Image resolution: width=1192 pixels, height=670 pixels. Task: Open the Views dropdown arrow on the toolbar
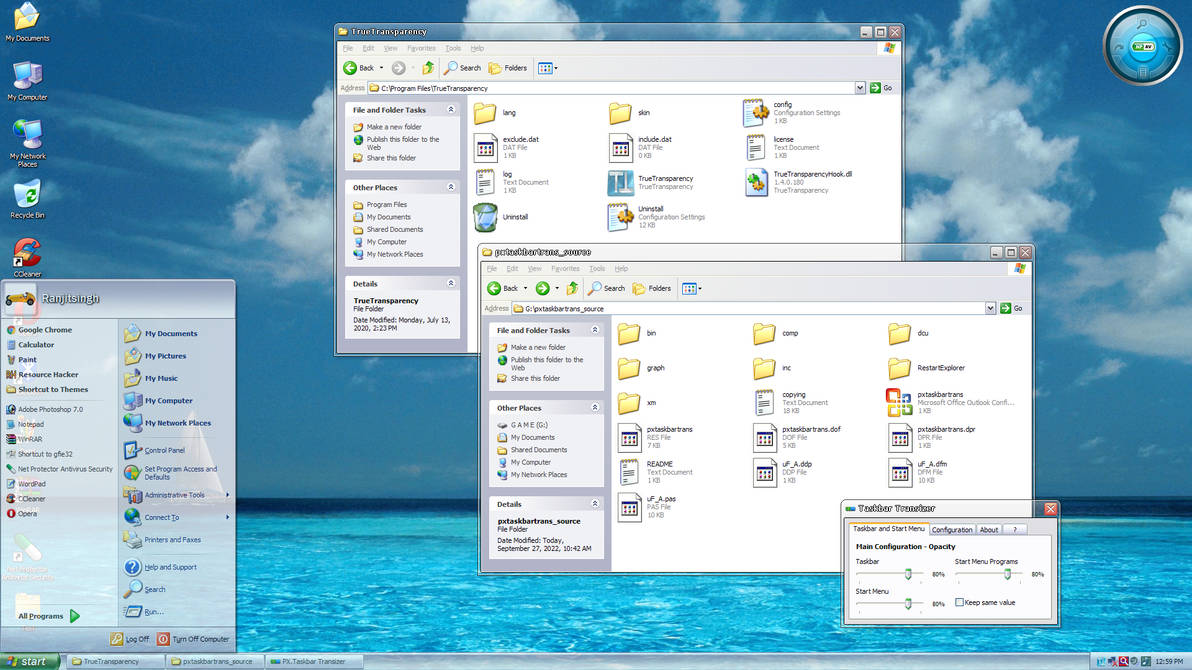556,68
